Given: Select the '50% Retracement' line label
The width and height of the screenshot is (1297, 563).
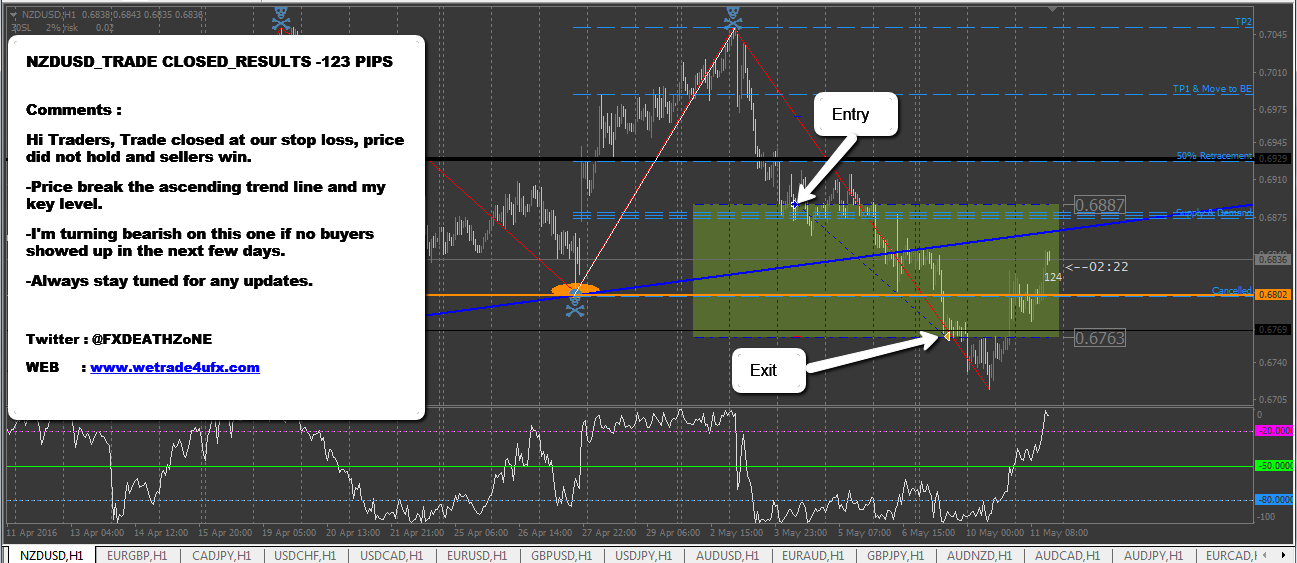Looking at the screenshot, I should click(1214, 156).
